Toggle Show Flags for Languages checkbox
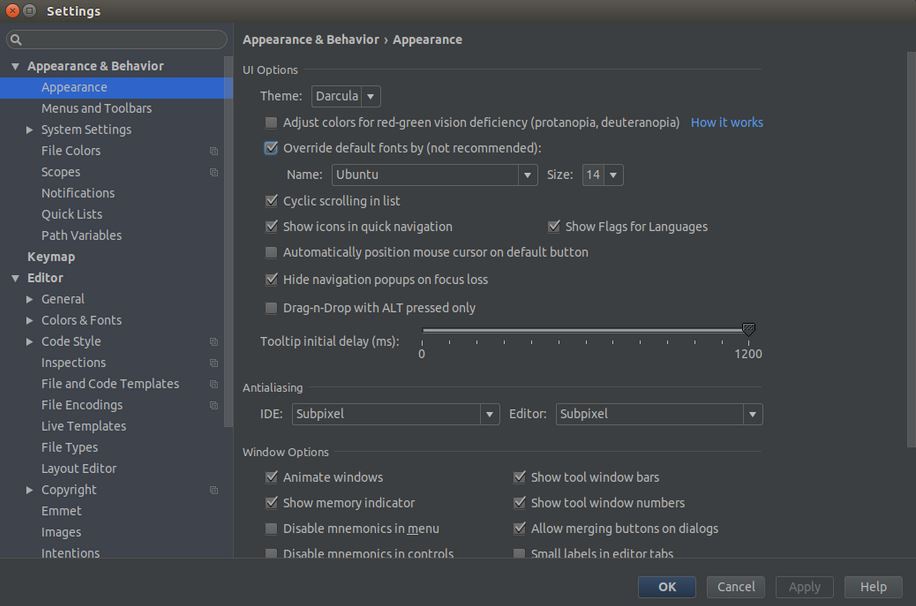Image resolution: width=916 pixels, height=606 pixels. point(553,227)
